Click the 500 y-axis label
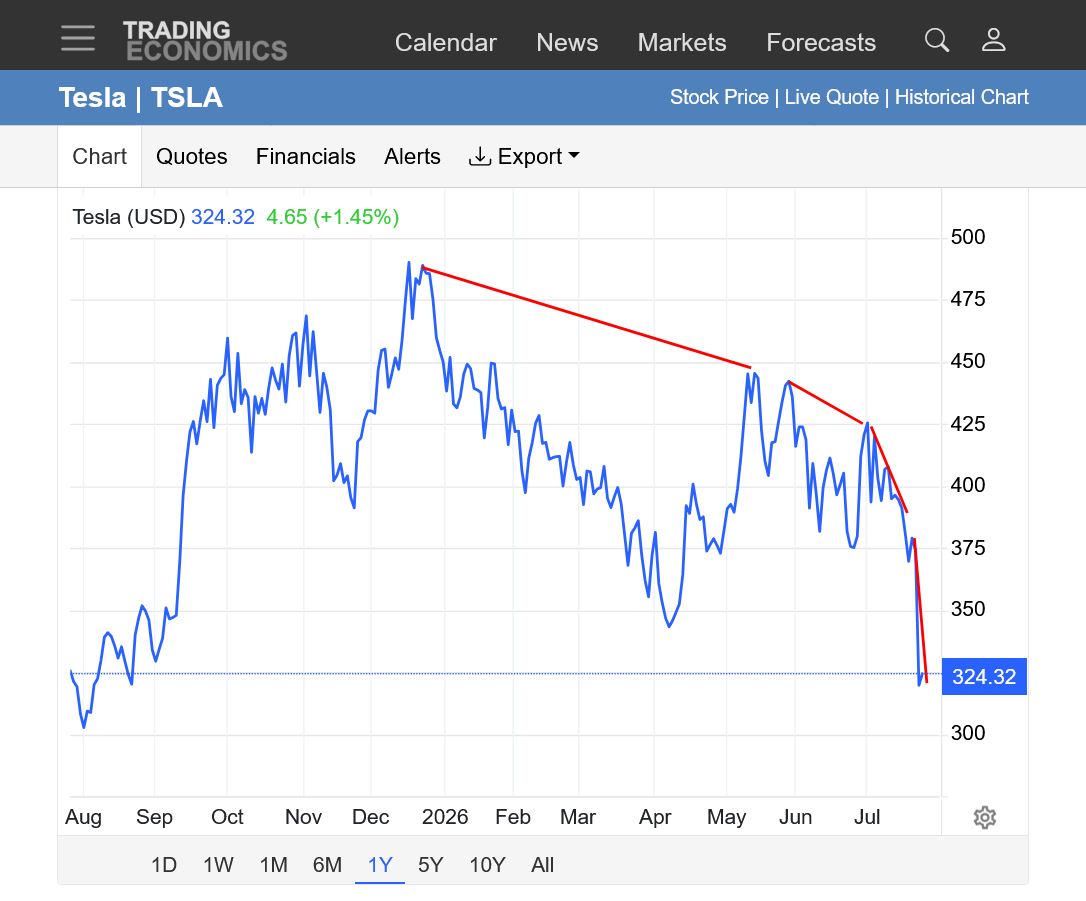This screenshot has width=1086, height=901. click(968, 237)
